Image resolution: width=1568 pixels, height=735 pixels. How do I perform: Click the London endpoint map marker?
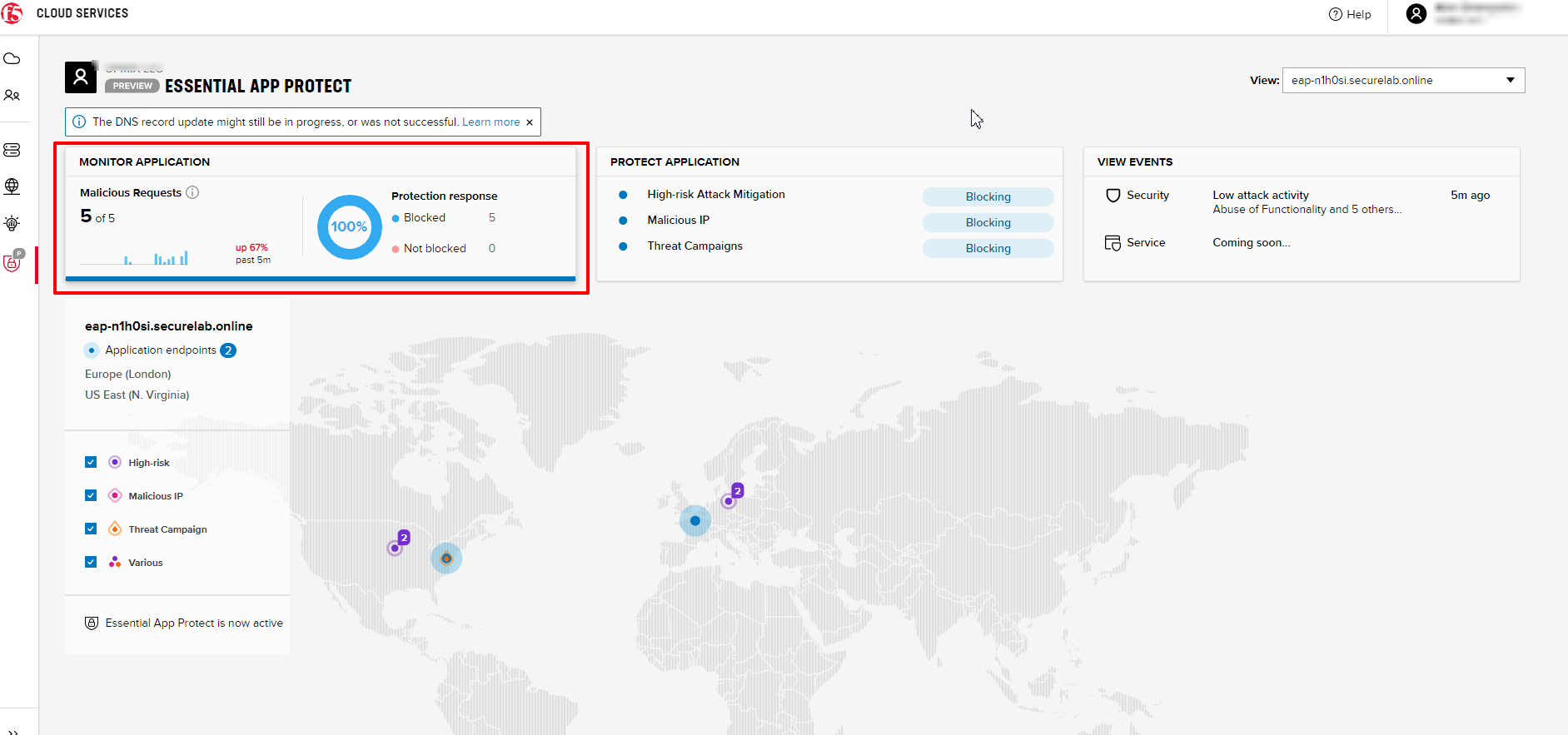point(695,521)
